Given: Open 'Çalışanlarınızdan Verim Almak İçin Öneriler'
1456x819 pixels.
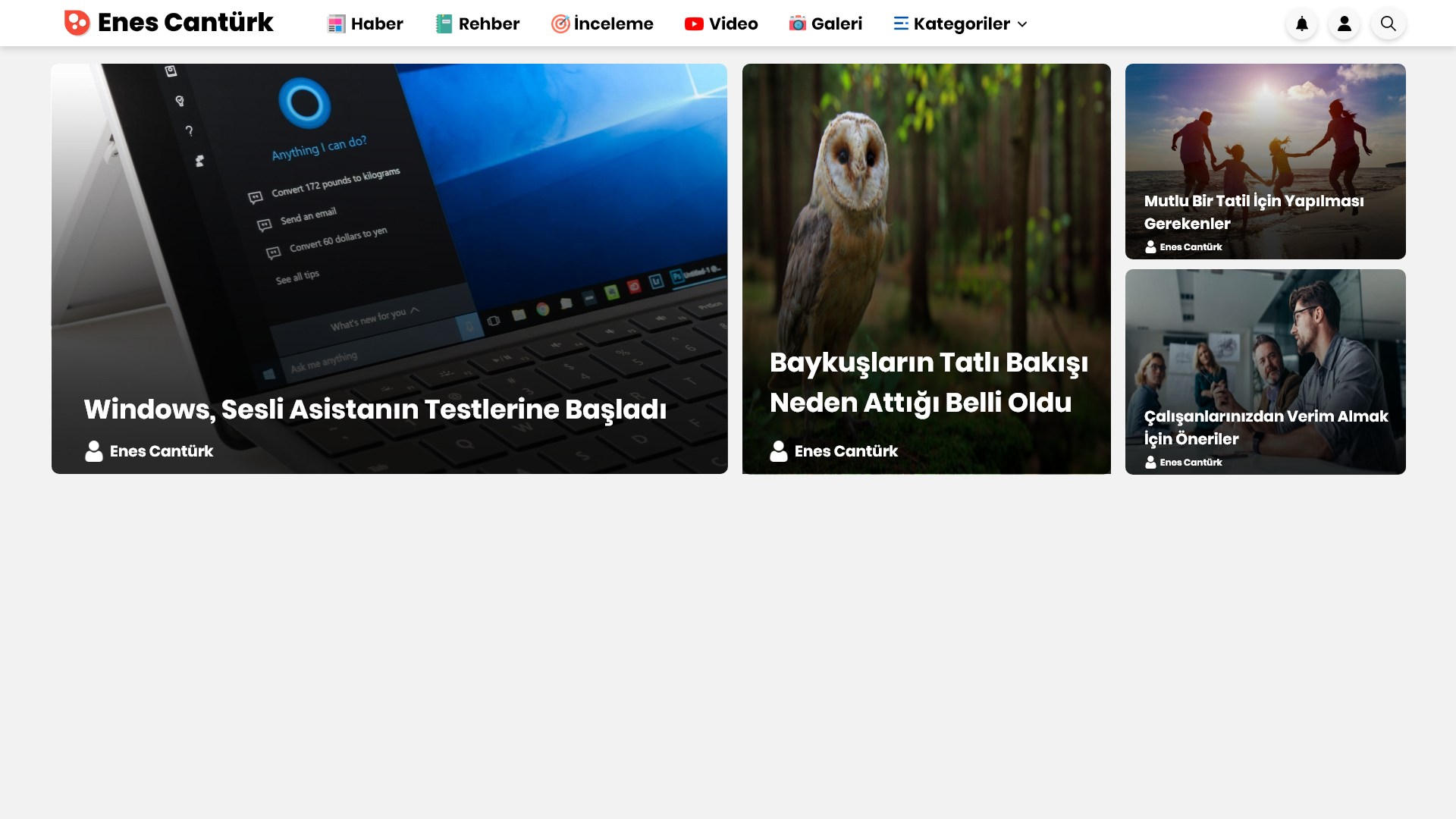Looking at the screenshot, I should (x=1266, y=428).
